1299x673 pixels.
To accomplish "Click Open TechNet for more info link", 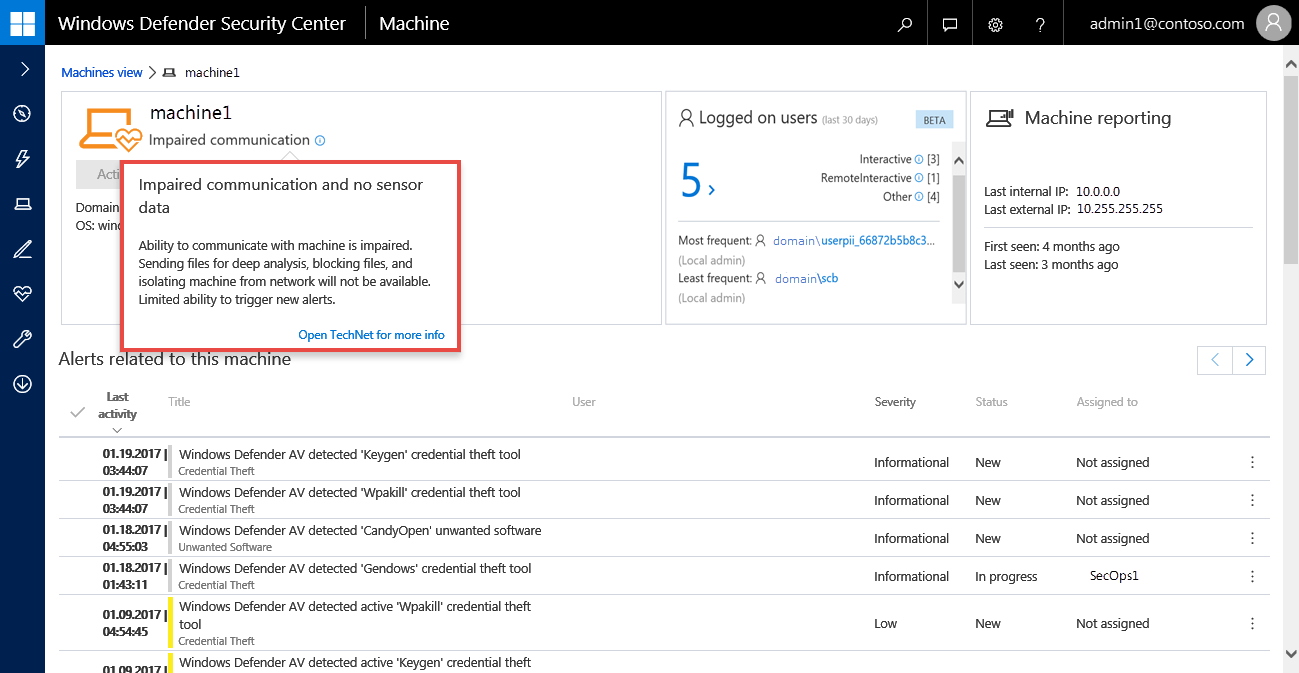I will (x=371, y=335).
